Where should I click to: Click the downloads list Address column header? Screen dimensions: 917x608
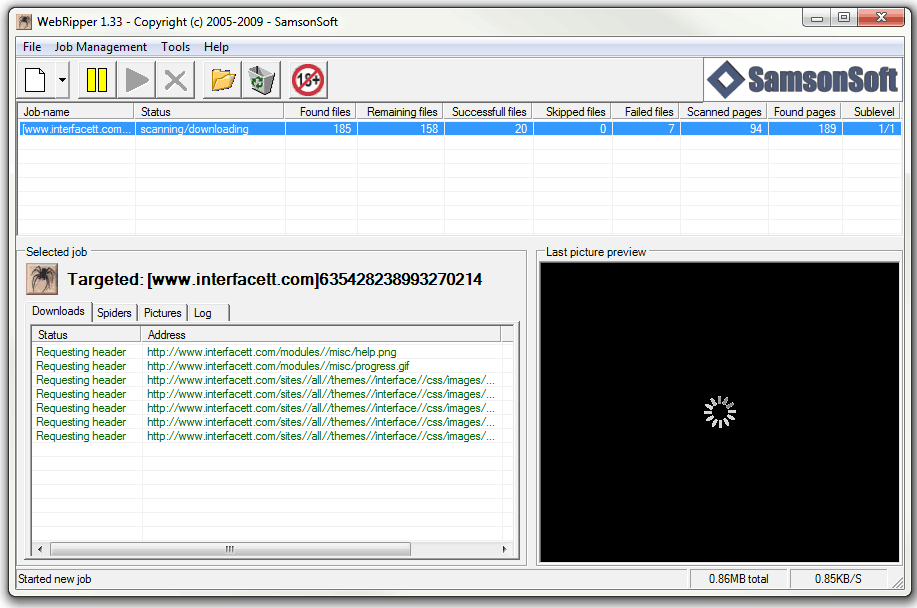[321, 335]
